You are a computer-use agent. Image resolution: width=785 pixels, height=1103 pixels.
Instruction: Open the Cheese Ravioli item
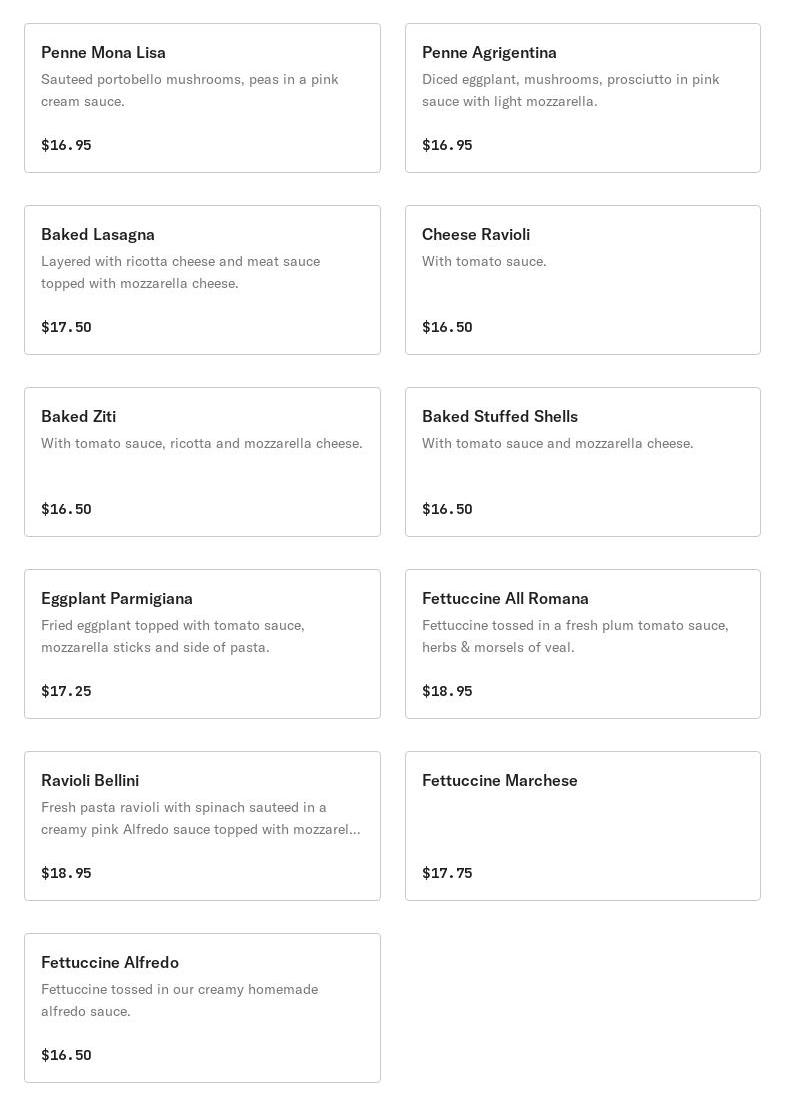tap(582, 280)
